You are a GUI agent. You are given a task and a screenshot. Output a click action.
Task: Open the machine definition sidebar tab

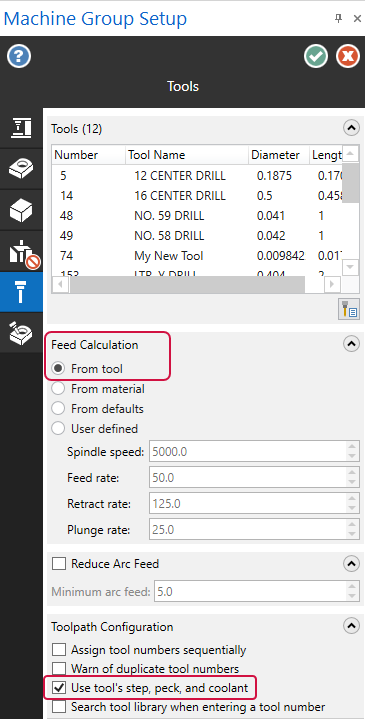pyautogui.click(x=21, y=128)
